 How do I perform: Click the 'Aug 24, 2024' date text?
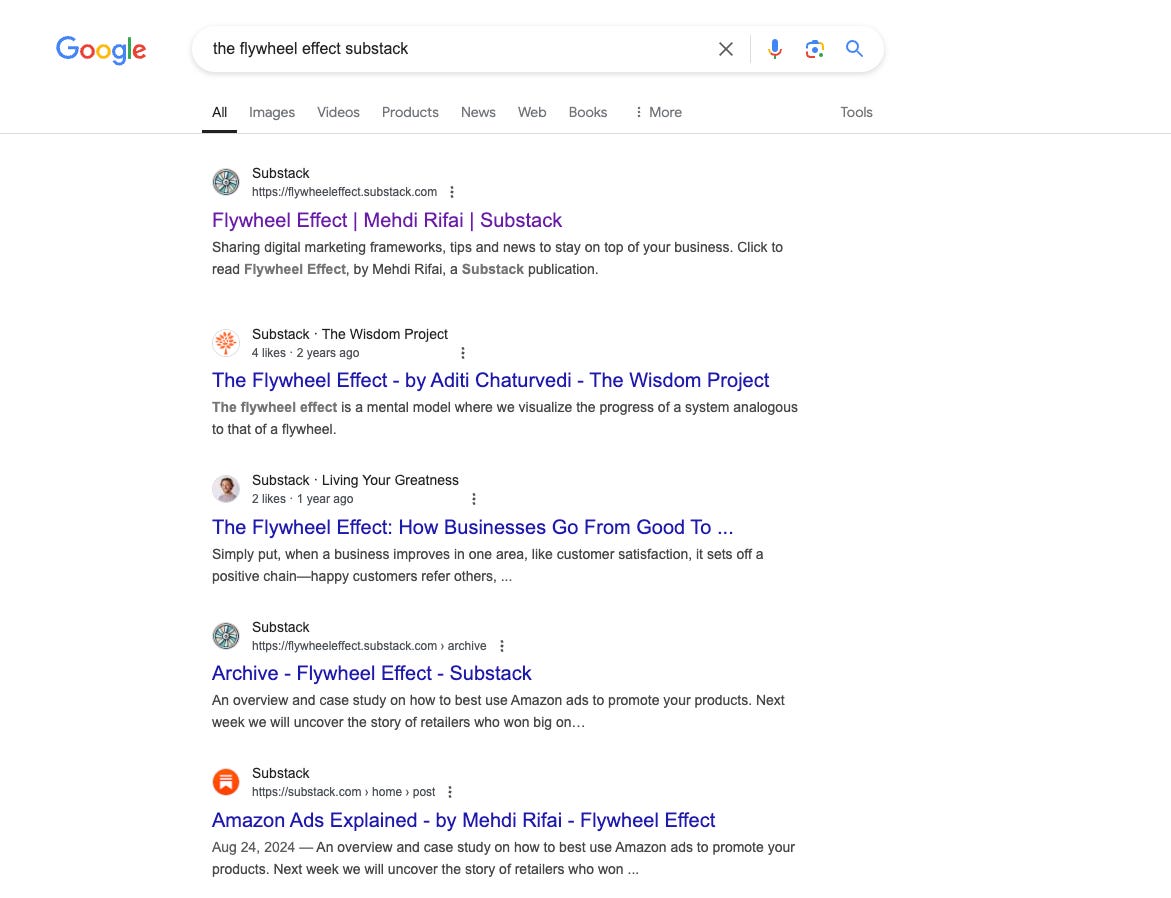click(253, 847)
